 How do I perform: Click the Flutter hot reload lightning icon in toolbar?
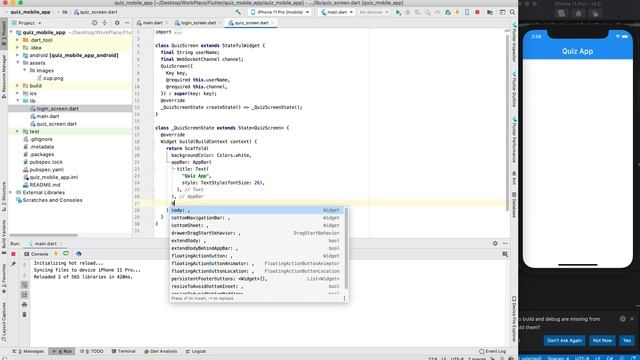point(457,12)
